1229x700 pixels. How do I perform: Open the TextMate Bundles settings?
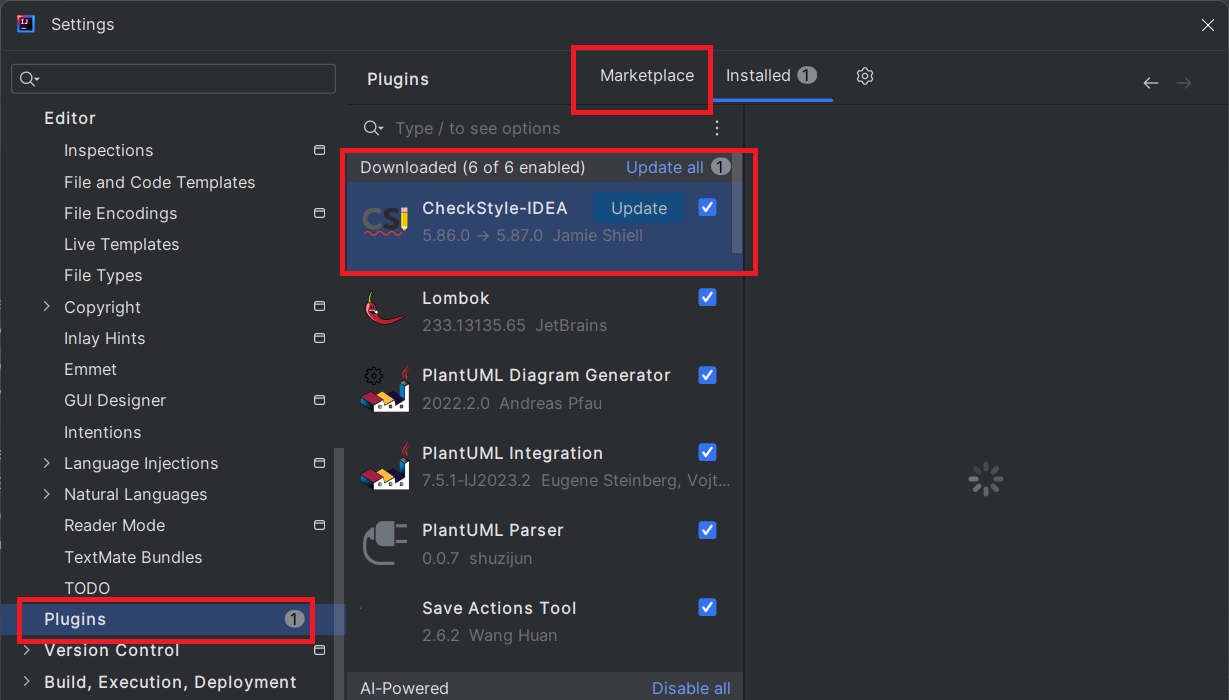point(133,557)
